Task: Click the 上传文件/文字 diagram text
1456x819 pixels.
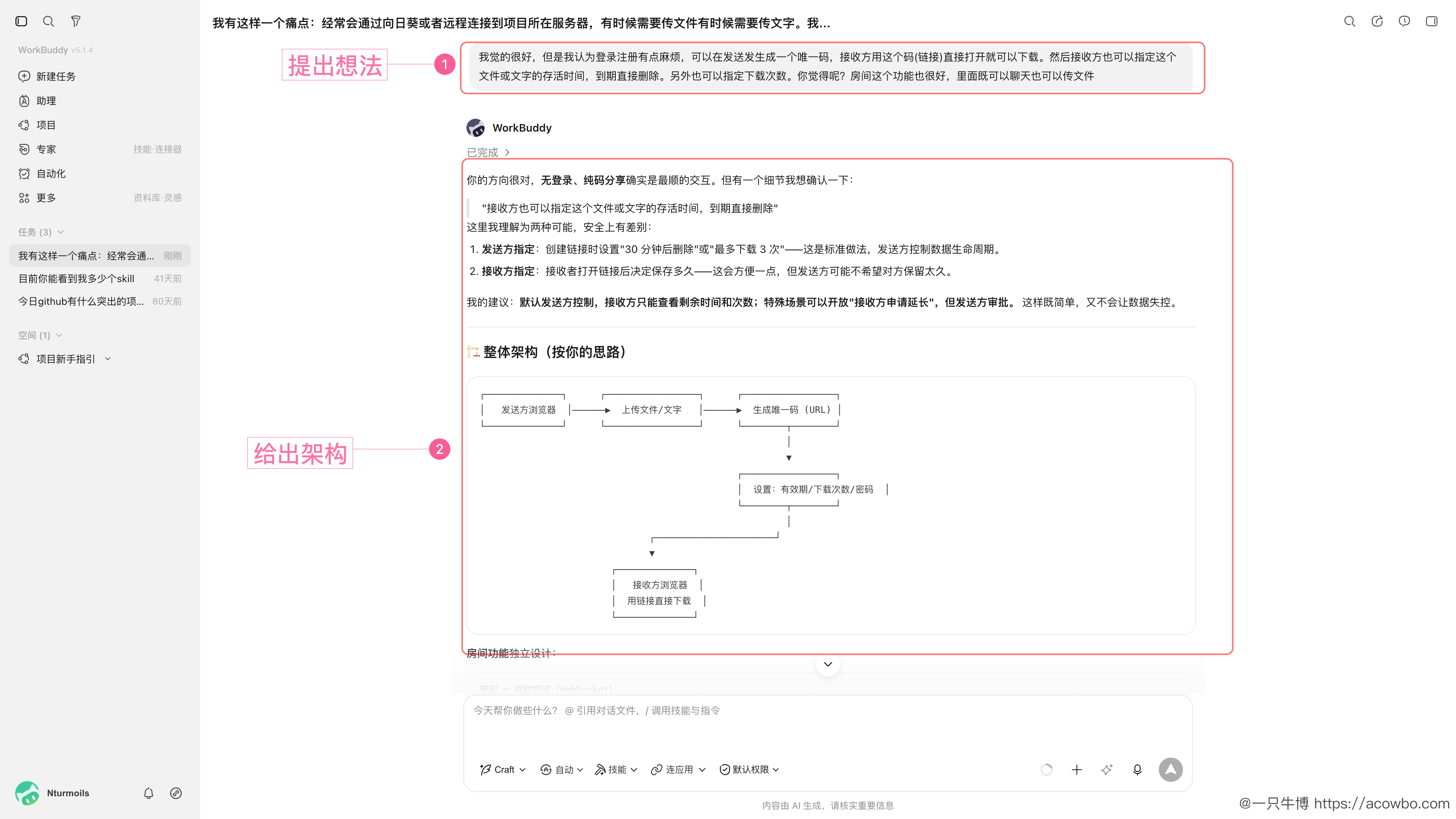Action: click(652, 410)
